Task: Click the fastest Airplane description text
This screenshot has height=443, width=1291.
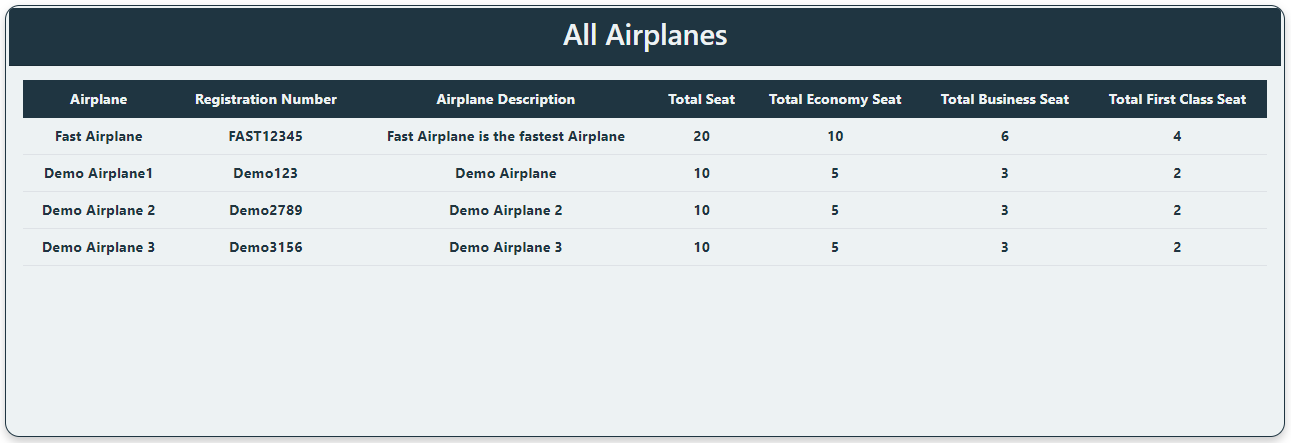Action: click(x=506, y=136)
